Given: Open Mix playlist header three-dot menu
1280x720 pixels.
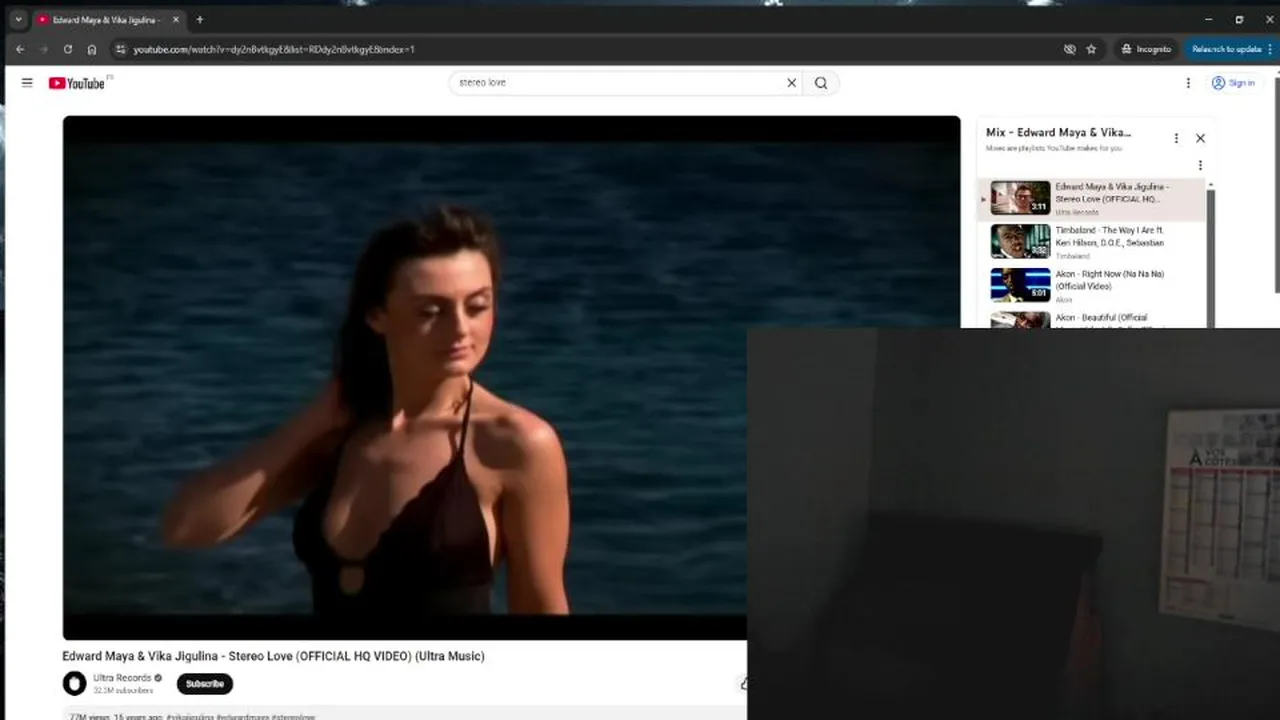Looking at the screenshot, I should 1176,138.
